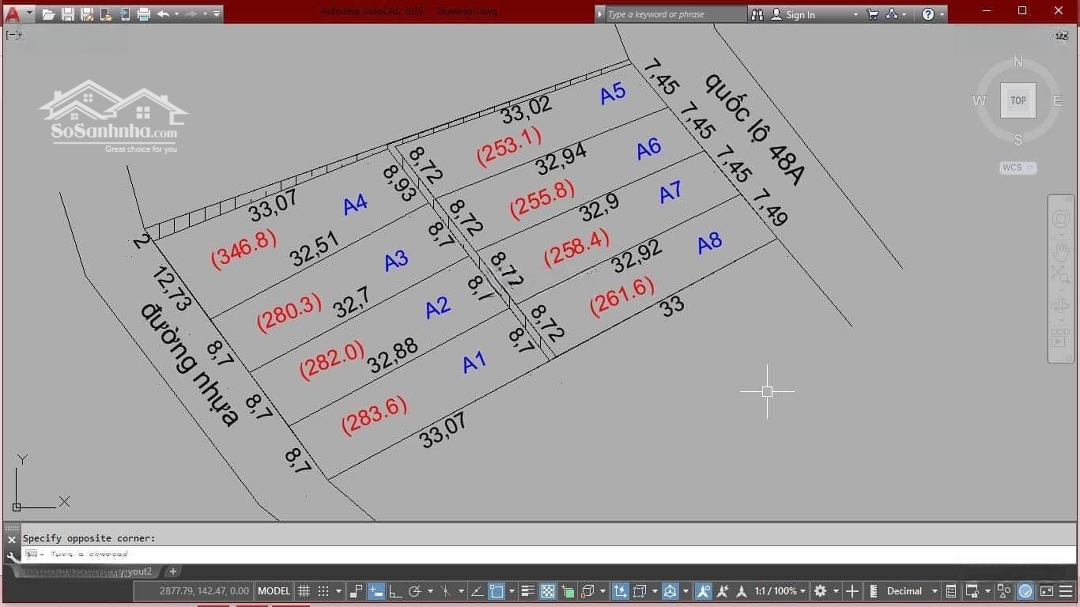This screenshot has height=607, width=1080.
Task: Click the Plot printer icon
Action: click(143, 14)
